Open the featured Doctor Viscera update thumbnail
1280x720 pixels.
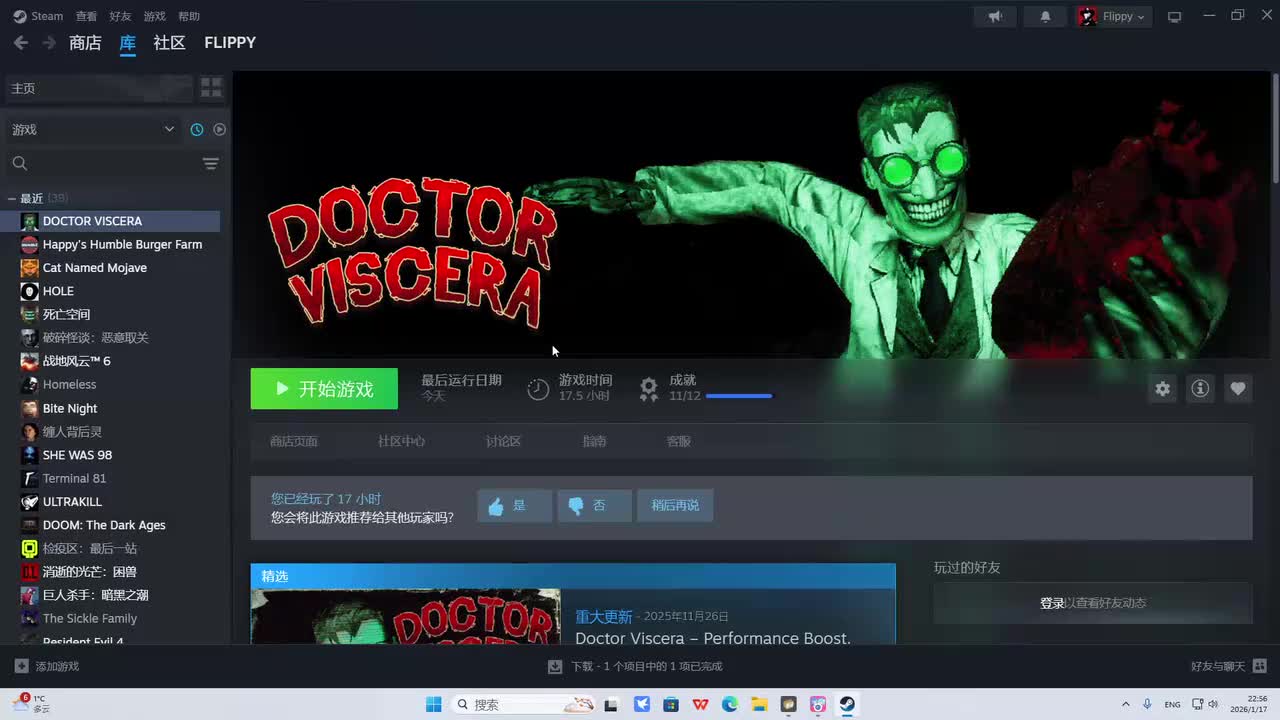[406, 616]
